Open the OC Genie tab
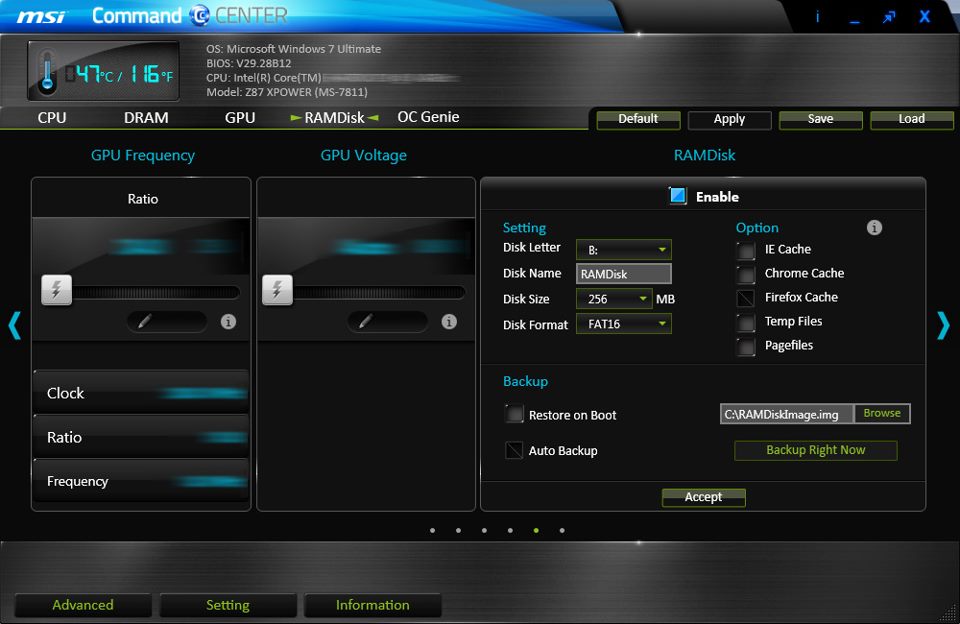The height and width of the screenshot is (624, 960). [428, 117]
